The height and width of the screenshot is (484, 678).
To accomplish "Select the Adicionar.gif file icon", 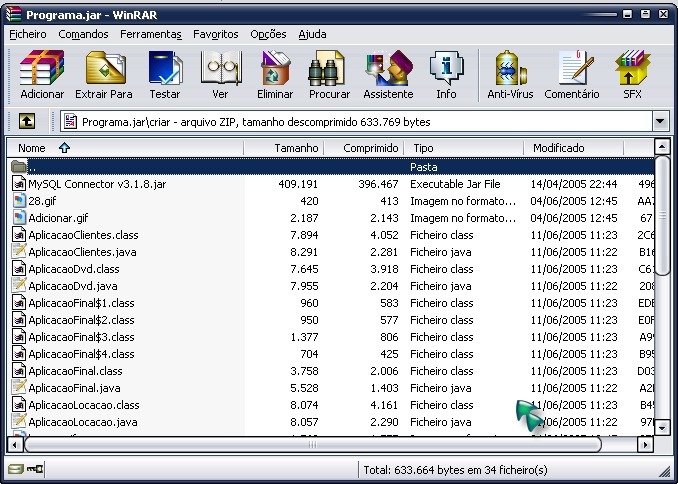I will (19, 218).
